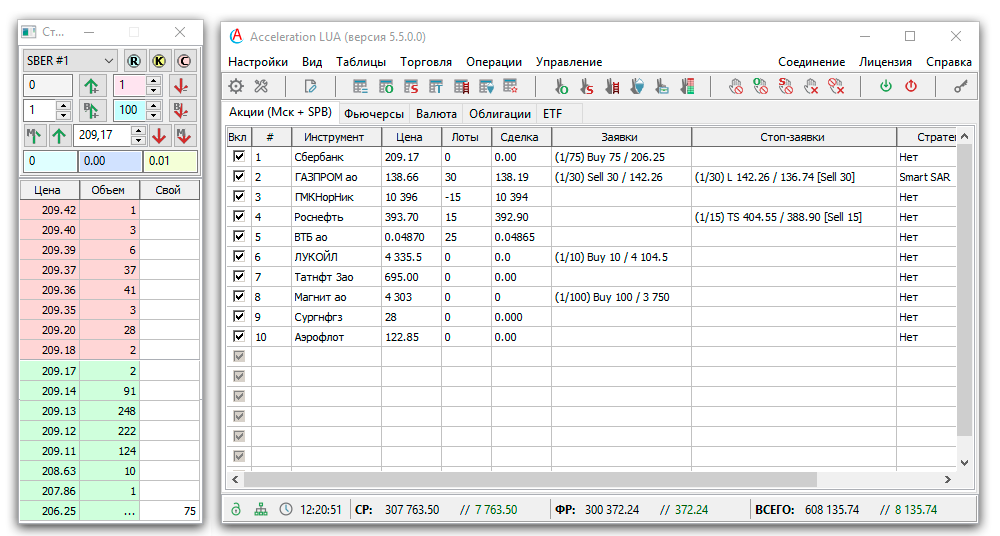Click the red power-off toolbar icon
Image resolution: width=1000 pixels, height=536 pixels.
(x=911, y=86)
